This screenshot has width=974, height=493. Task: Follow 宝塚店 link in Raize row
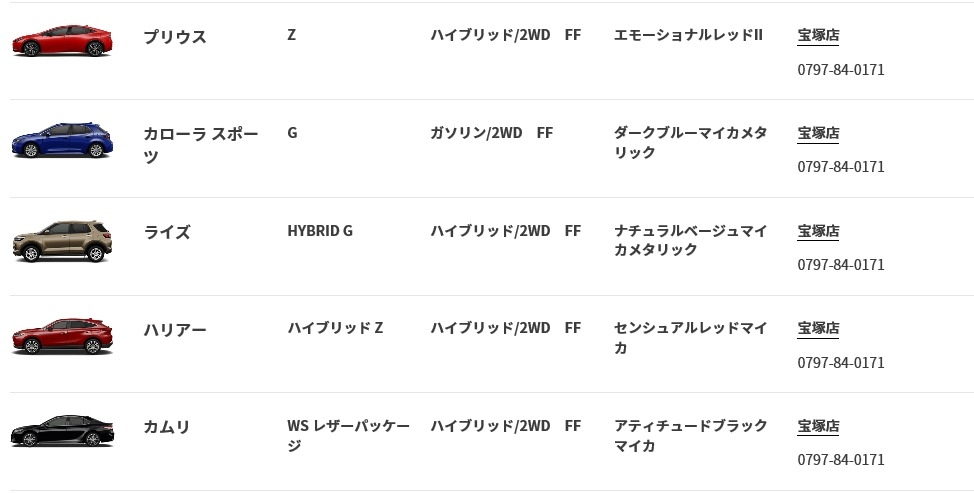(x=818, y=231)
